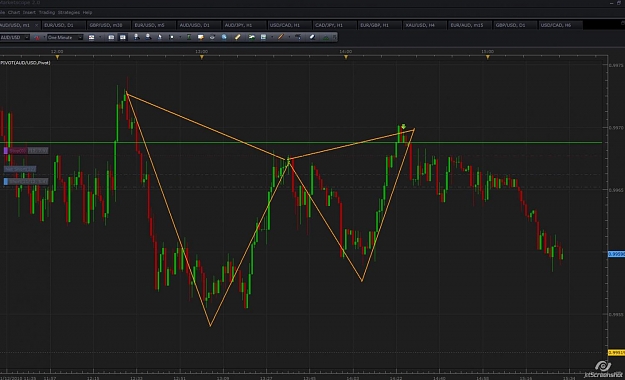Open the Help menu

(87, 12)
